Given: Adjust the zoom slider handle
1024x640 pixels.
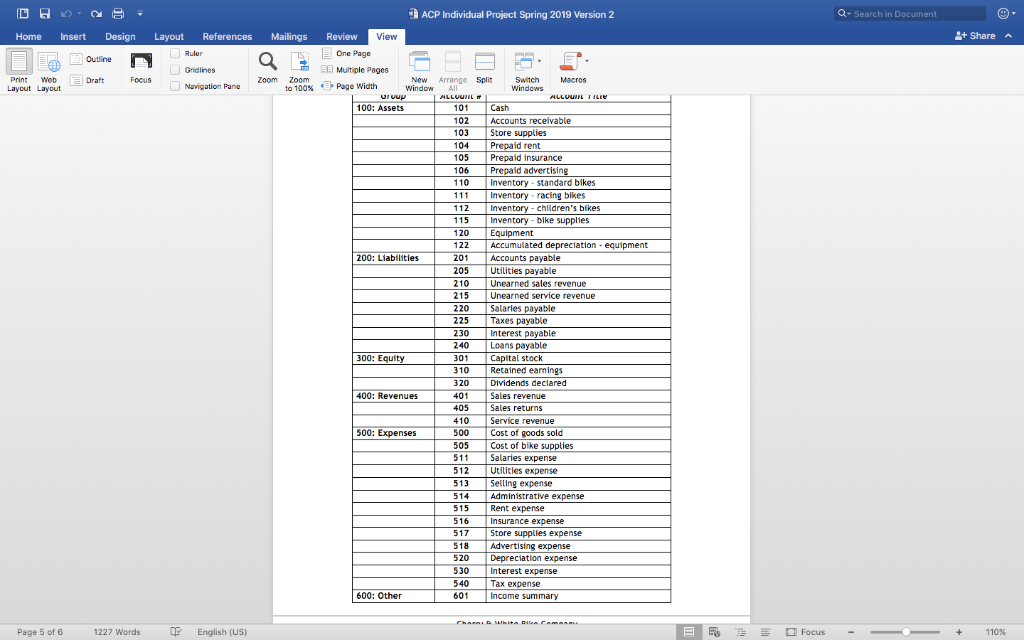Looking at the screenshot, I should click(906, 632).
